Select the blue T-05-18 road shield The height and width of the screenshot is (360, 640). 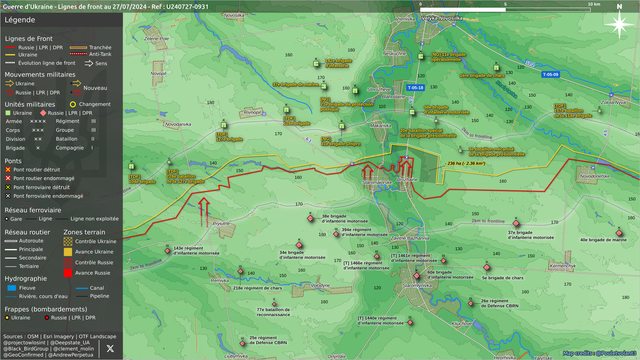(x=416, y=88)
